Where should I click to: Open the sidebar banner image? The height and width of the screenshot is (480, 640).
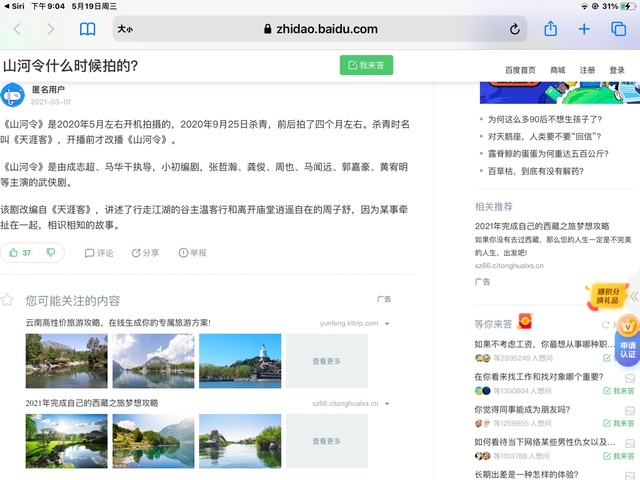(x=560, y=93)
